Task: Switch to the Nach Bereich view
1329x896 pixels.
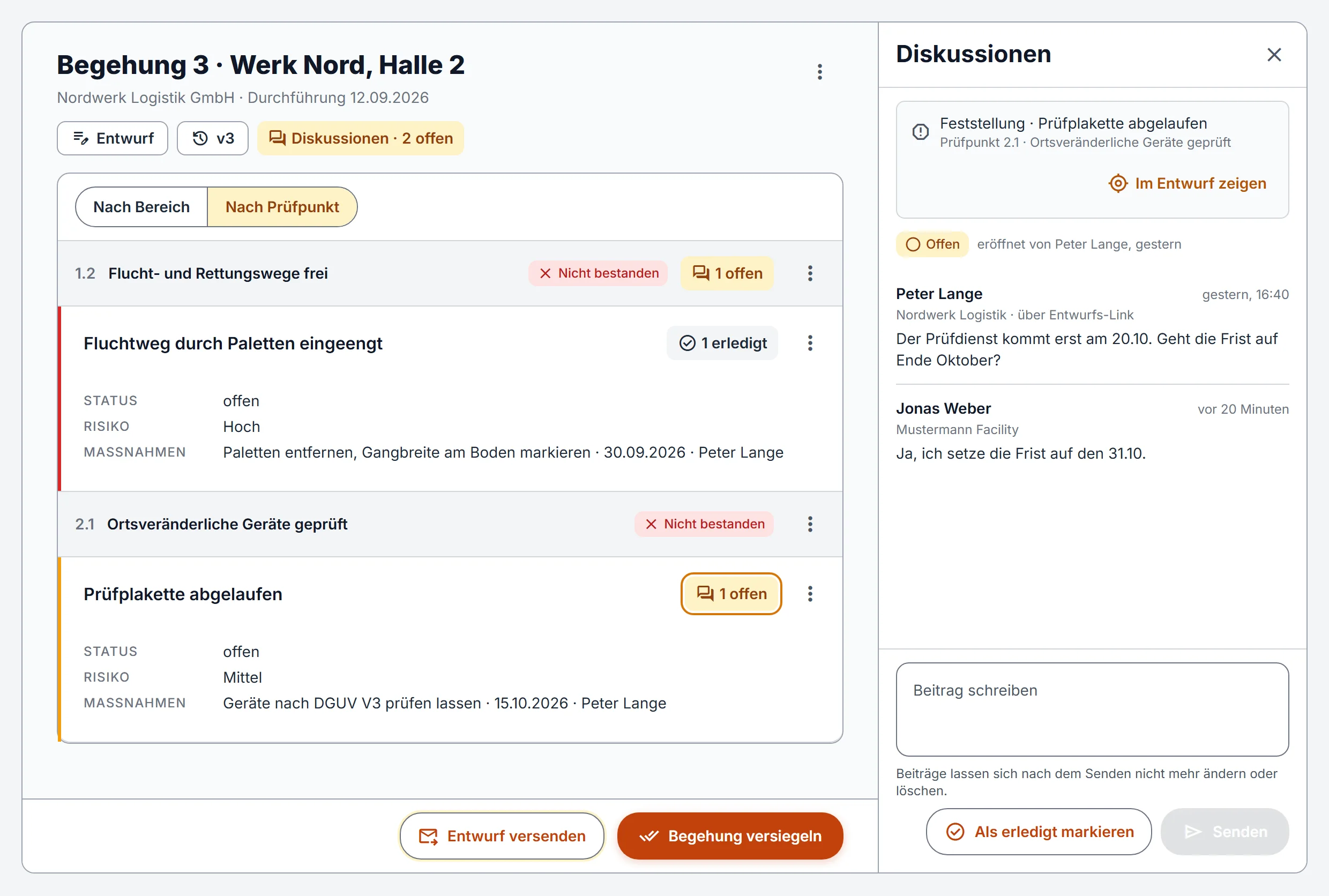Action: 141,207
